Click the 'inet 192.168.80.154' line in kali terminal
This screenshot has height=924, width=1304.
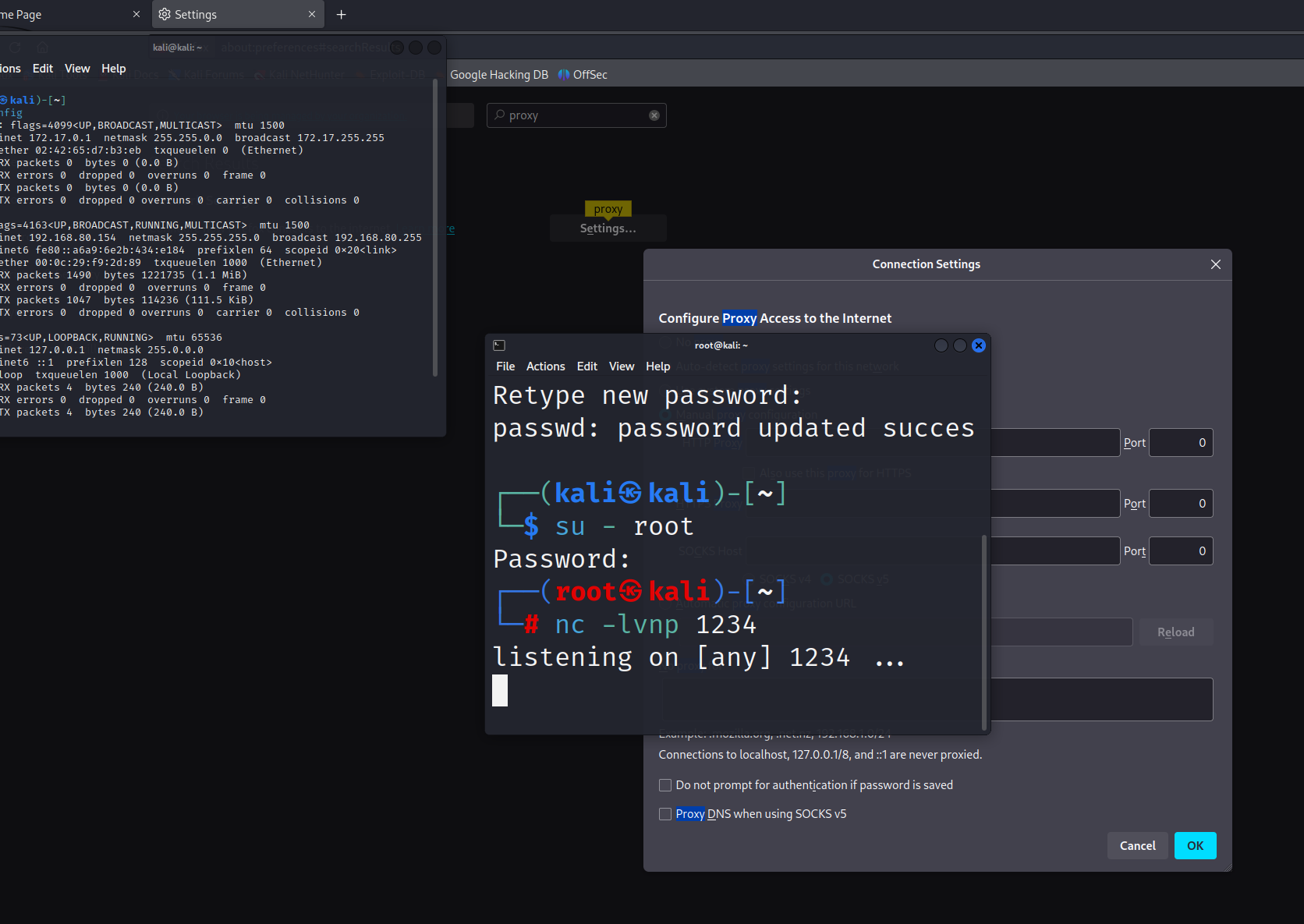tap(211, 238)
